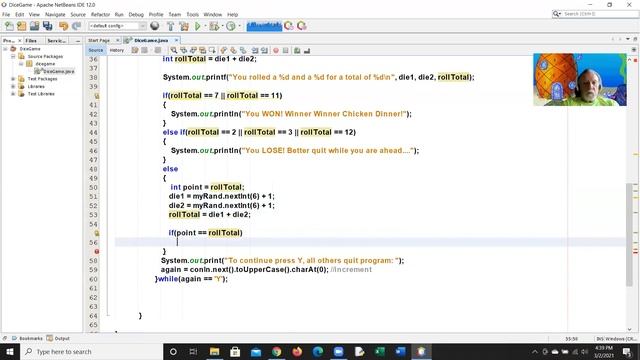Switch to the Services panel tab
This screenshot has height=360, width=640.
tap(56, 41)
